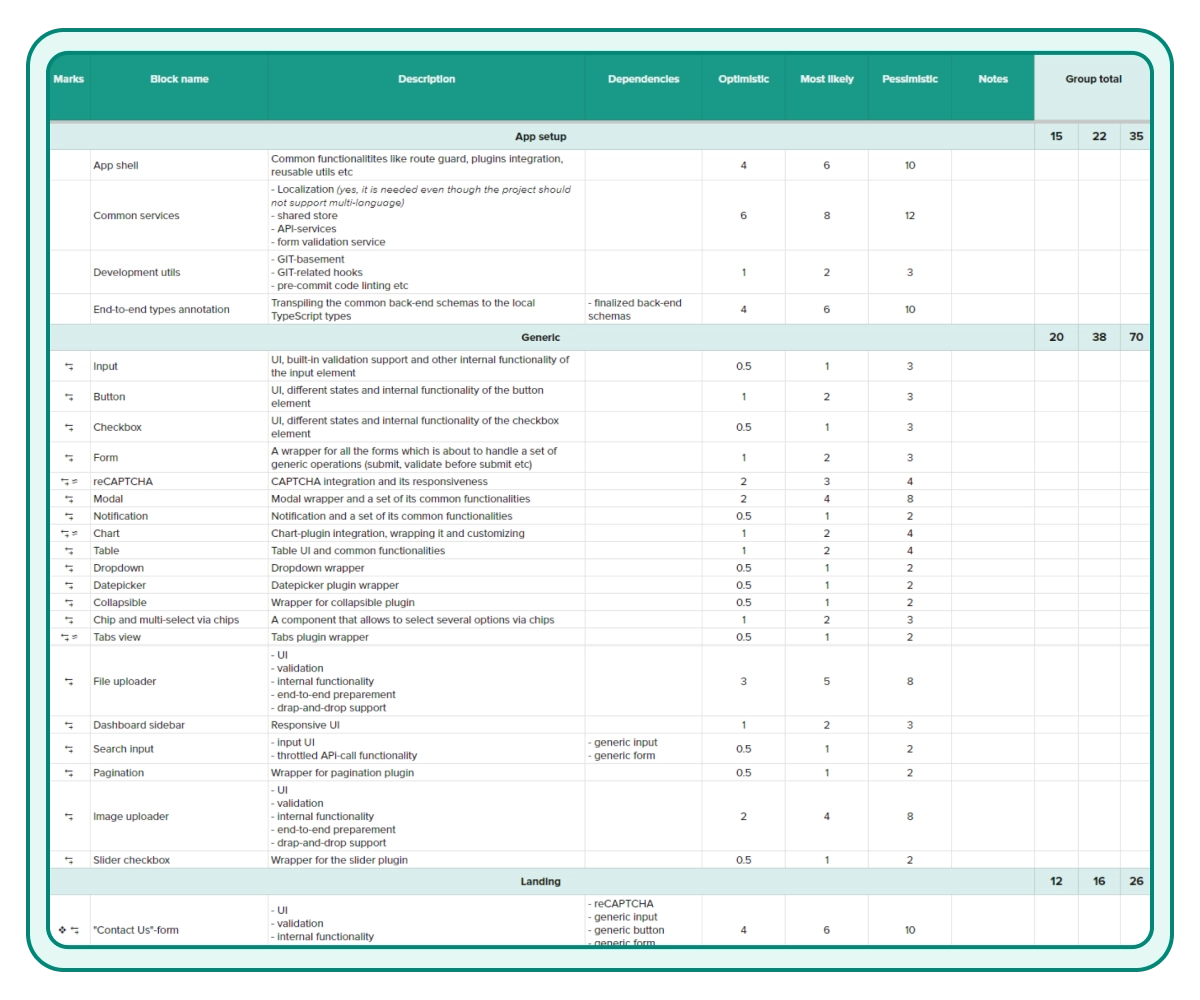Select the Pessimistic header cell
Image resolution: width=1200 pixels, height=1000 pixels.
click(910, 80)
